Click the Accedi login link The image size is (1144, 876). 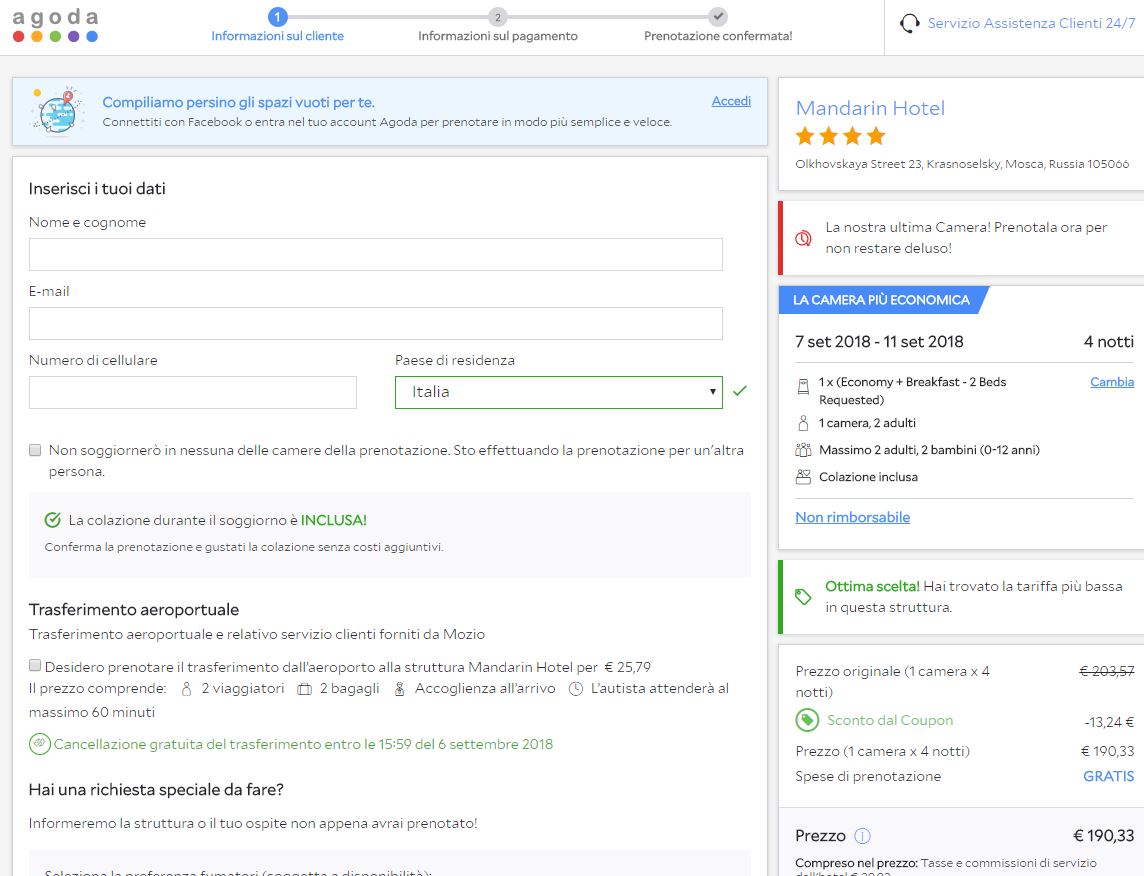[731, 101]
